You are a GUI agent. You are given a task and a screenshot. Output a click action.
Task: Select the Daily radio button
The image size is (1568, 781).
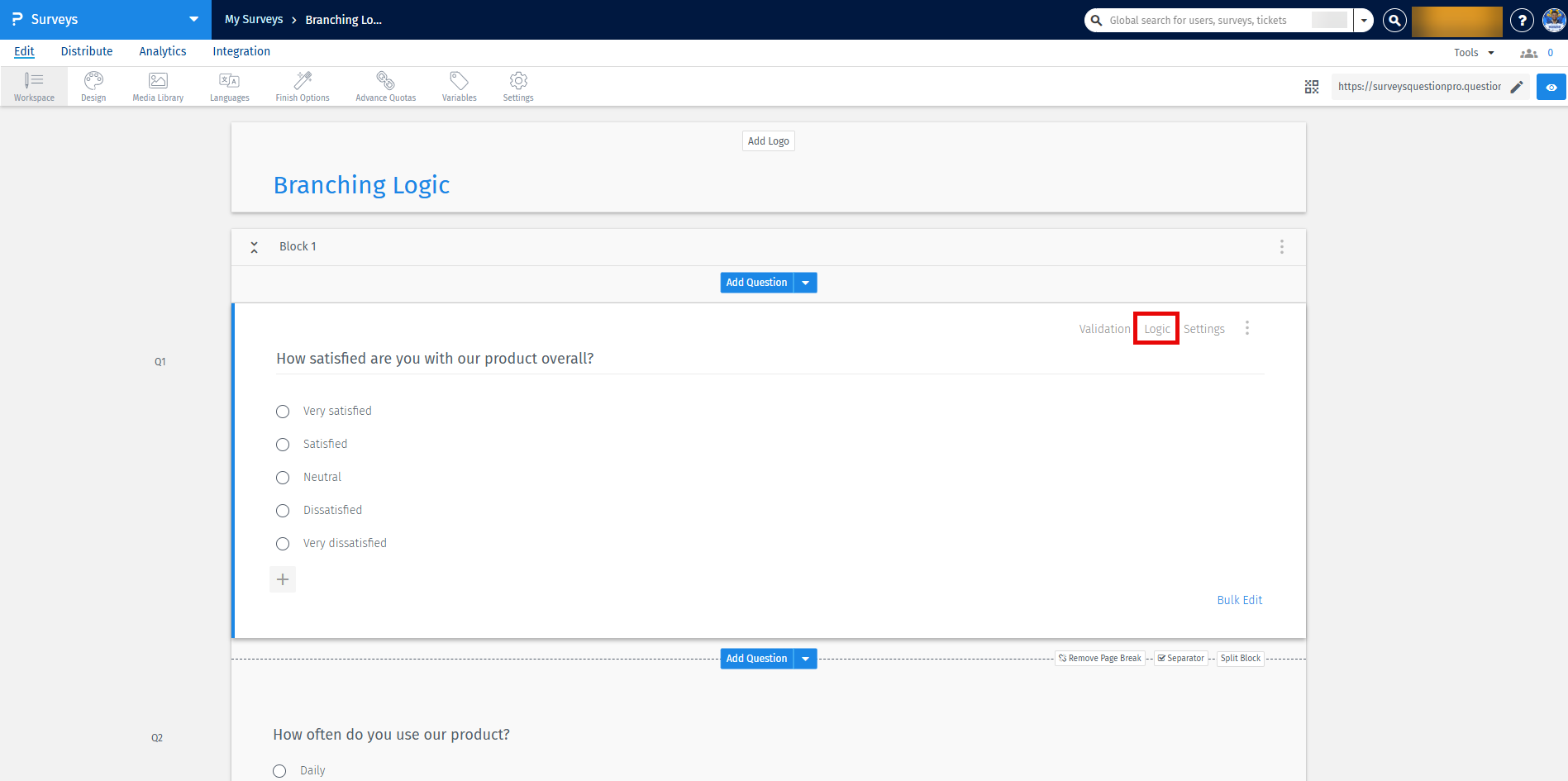[279, 770]
